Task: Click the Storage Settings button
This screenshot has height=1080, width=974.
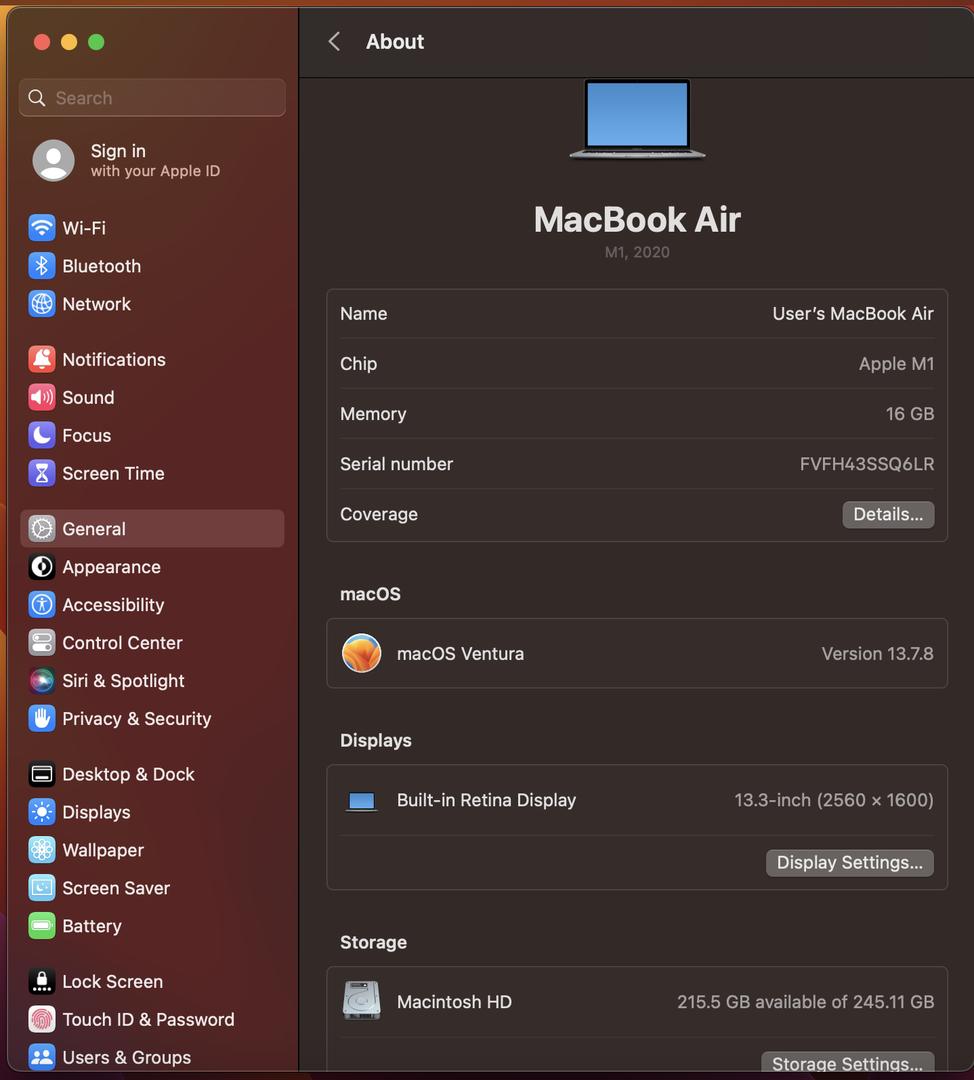Action: (847, 1063)
